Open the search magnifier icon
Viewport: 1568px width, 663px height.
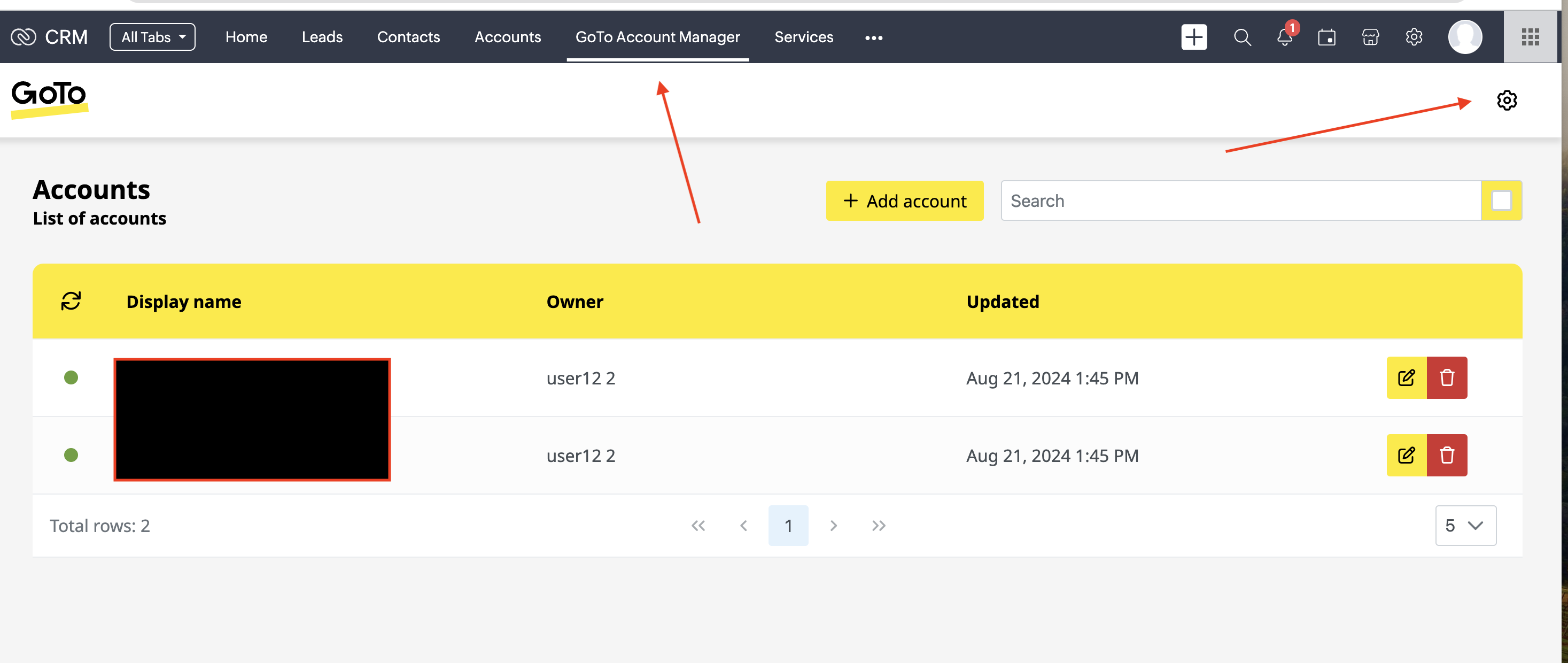(1243, 37)
